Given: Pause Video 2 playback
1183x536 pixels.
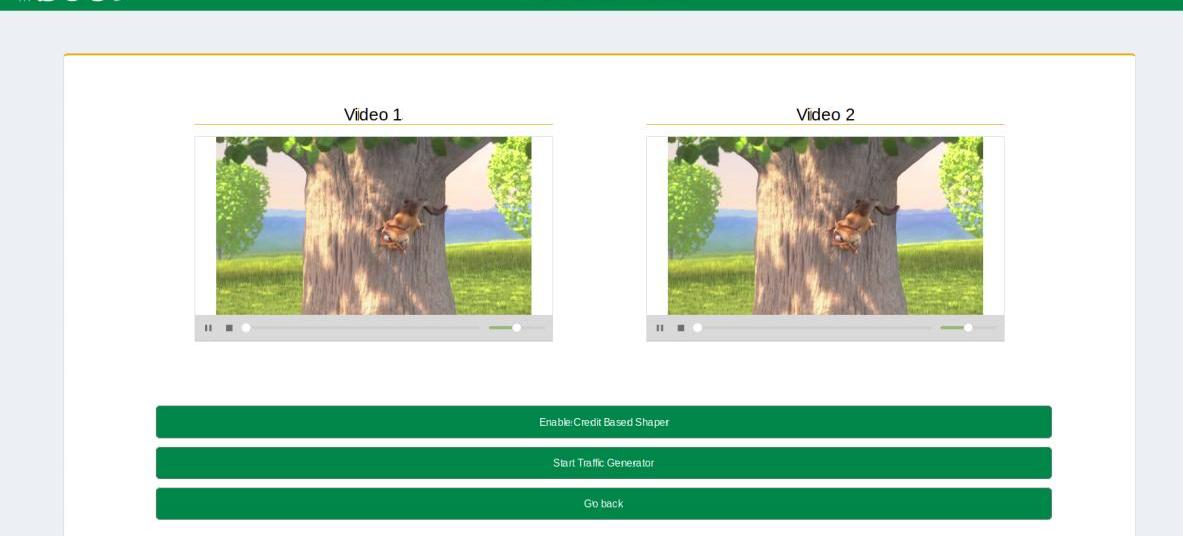Looking at the screenshot, I should click(x=660, y=328).
